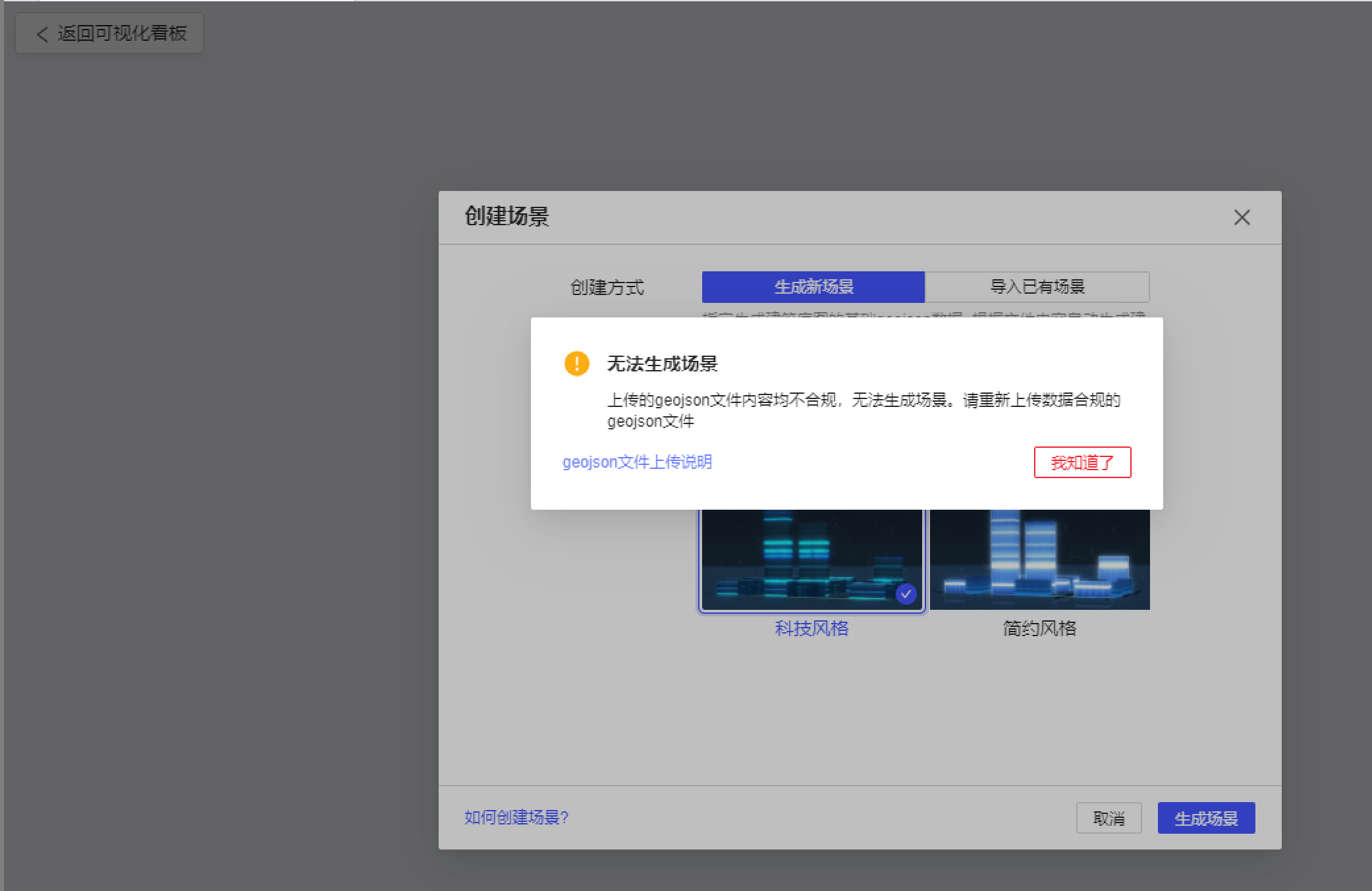Open the geojson文件上传说明 link
Screen dimensions: 1372x891
(637, 462)
